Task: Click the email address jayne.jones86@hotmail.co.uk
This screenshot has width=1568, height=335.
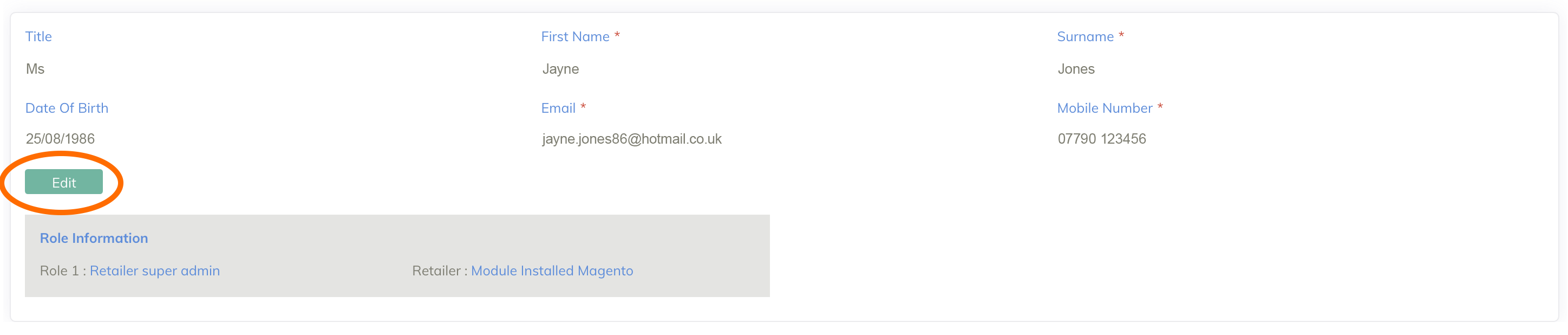Action: point(631,139)
